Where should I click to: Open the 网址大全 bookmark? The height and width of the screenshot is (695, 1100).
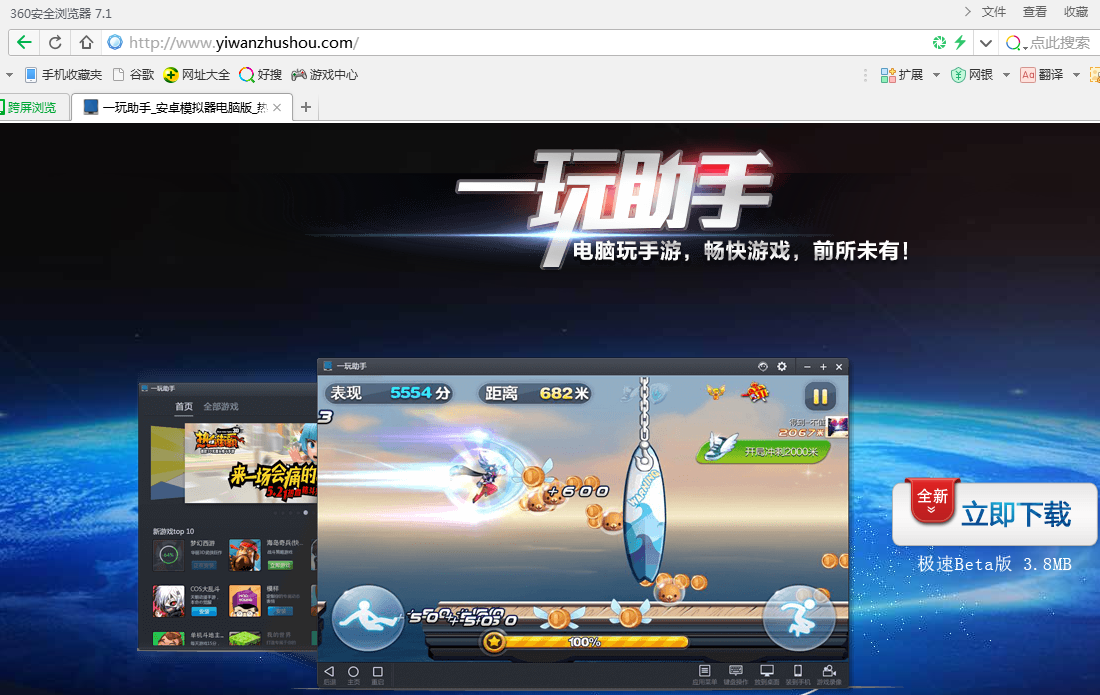click(x=196, y=74)
